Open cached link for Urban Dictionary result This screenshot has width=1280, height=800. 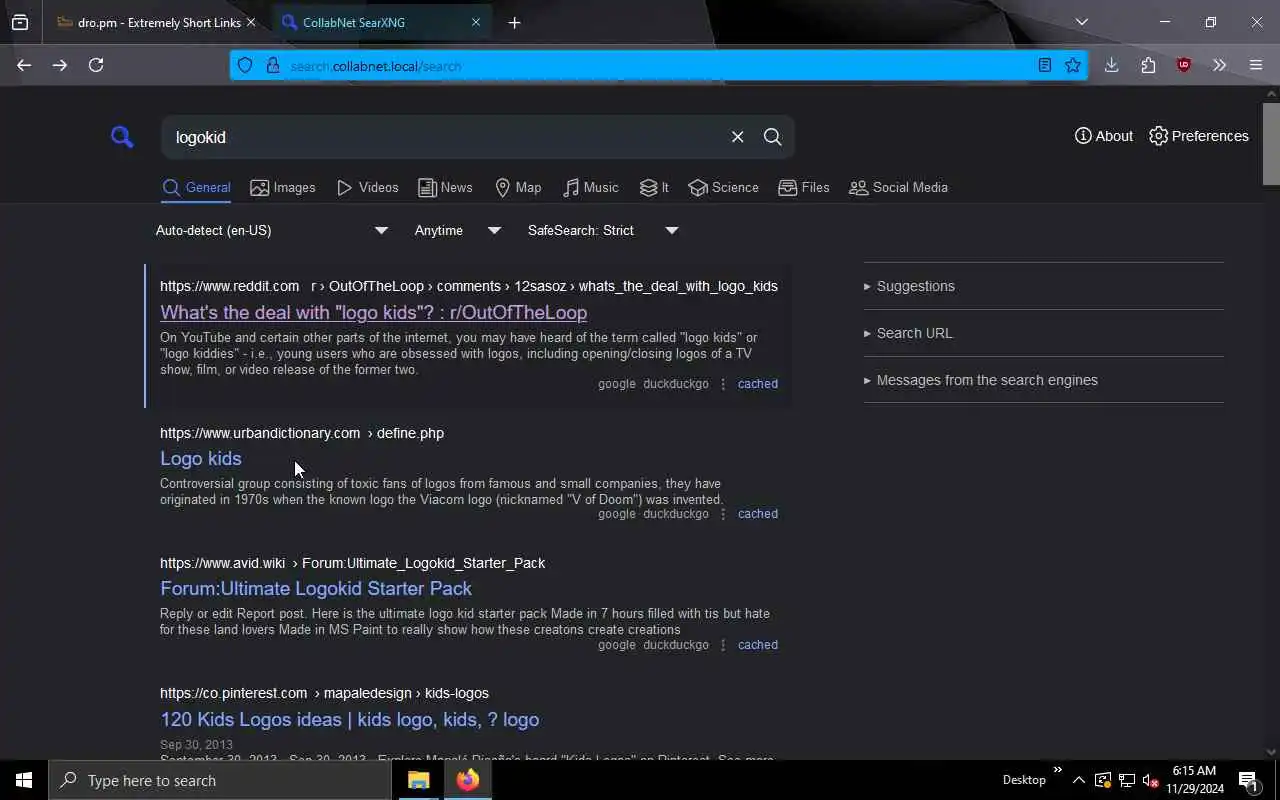click(x=757, y=514)
